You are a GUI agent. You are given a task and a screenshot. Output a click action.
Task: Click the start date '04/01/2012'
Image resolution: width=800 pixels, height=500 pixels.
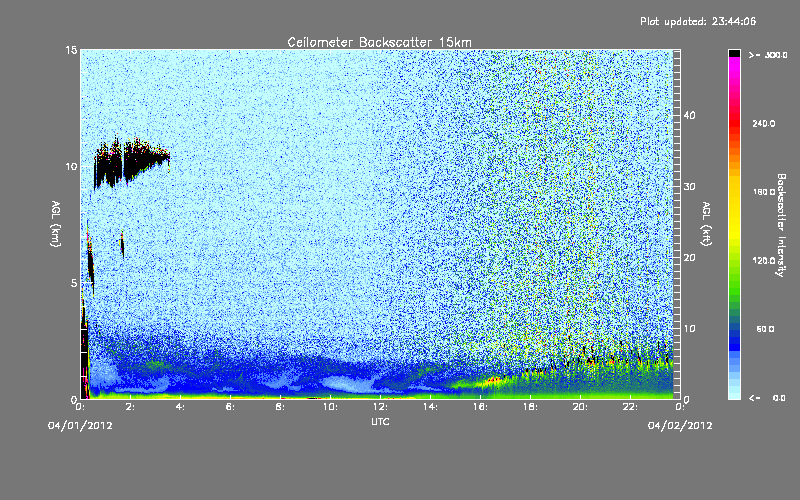[x=80, y=426]
